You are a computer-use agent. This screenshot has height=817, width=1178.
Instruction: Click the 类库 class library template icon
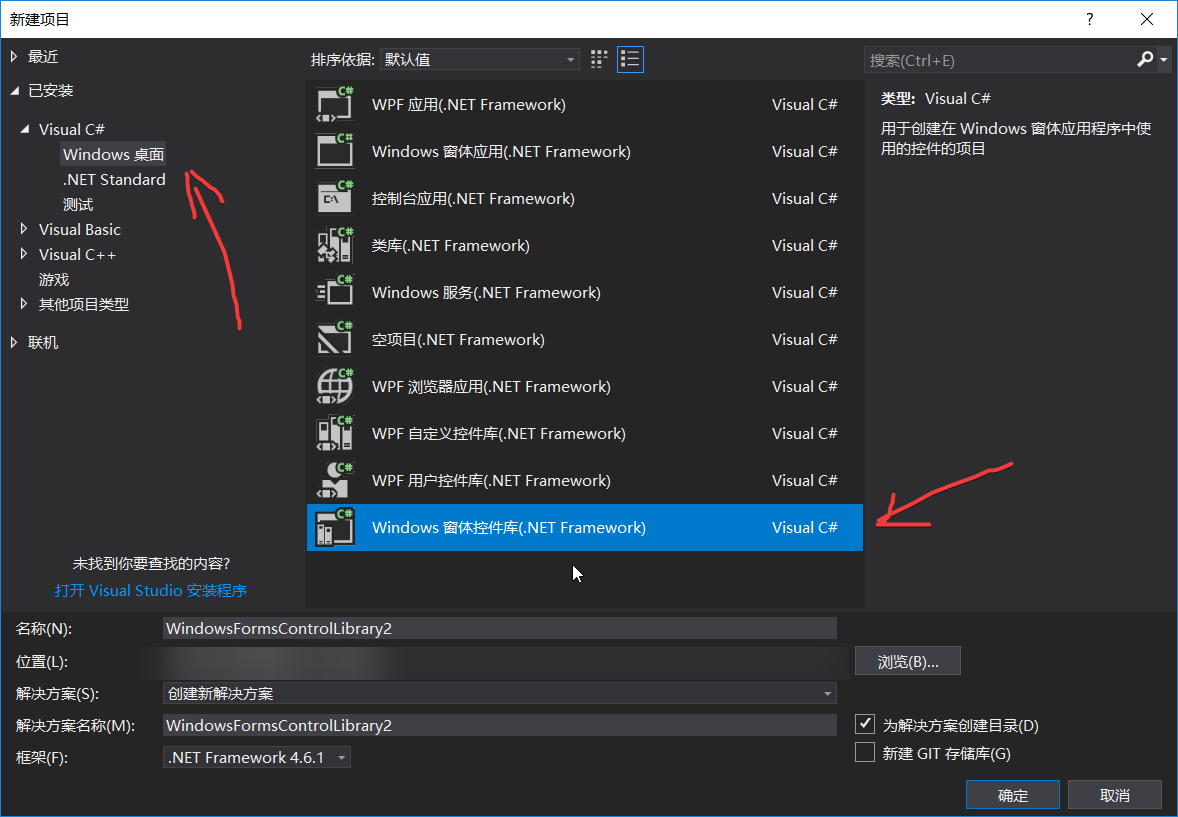[x=334, y=245]
